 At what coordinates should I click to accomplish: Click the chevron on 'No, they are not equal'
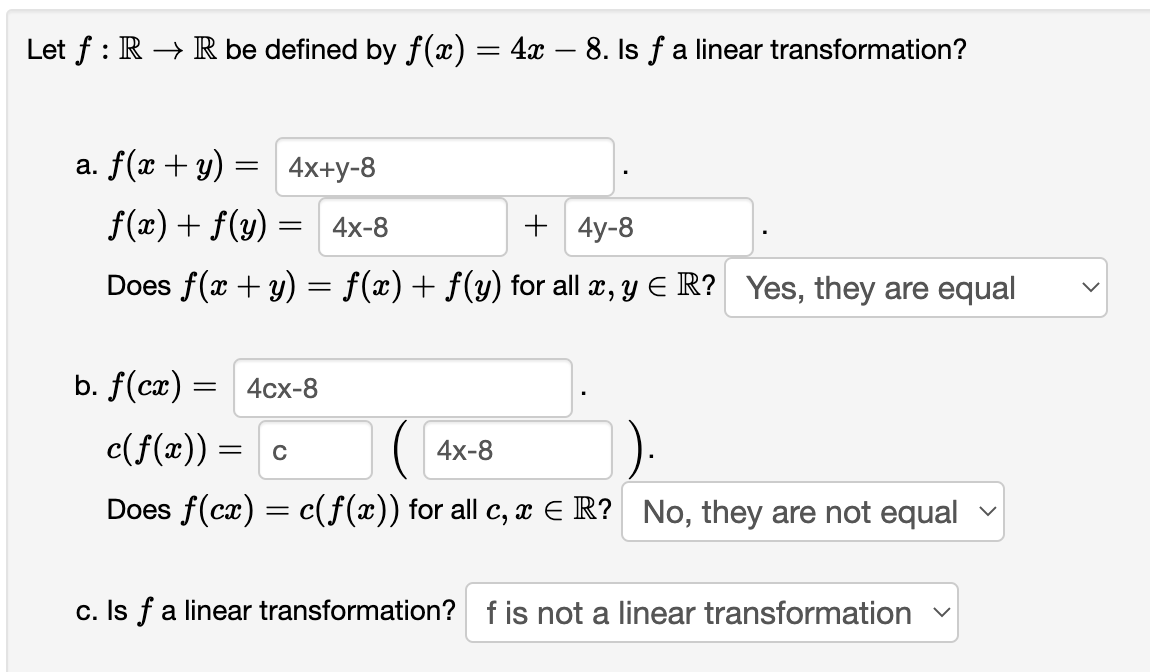click(x=990, y=511)
